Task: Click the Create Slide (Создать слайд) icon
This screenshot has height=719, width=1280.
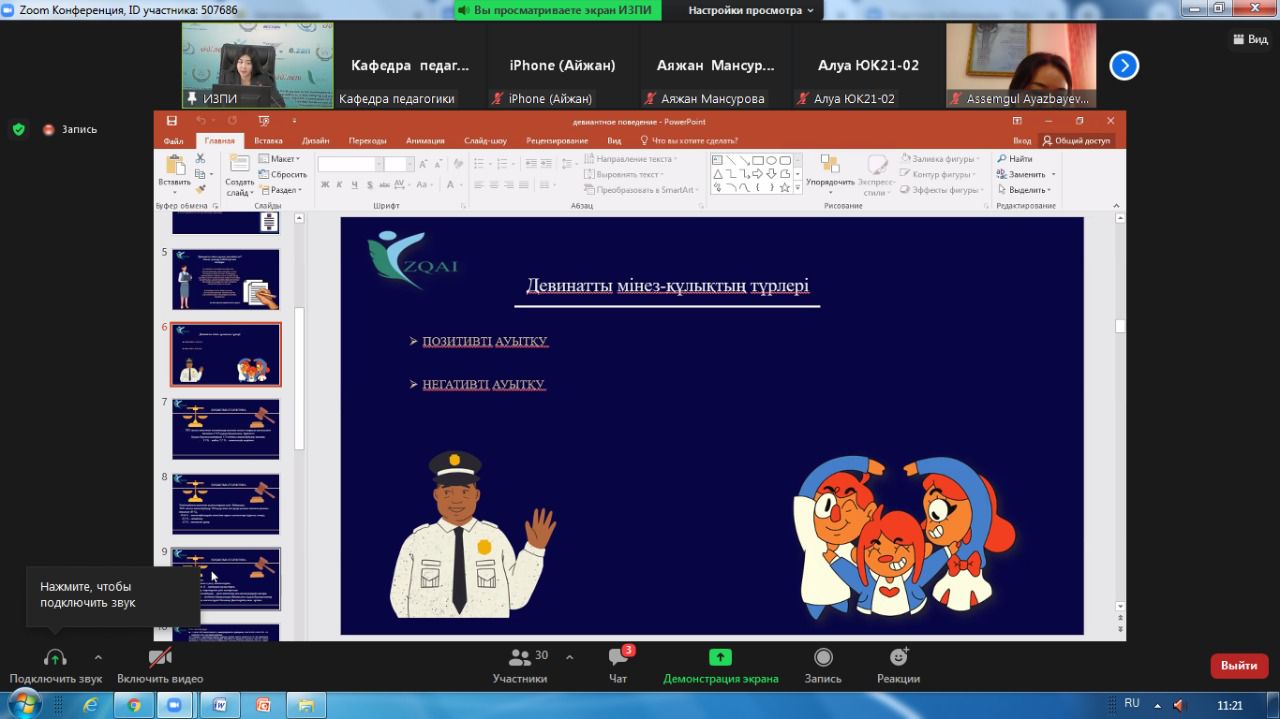Action: click(x=239, y=165)
